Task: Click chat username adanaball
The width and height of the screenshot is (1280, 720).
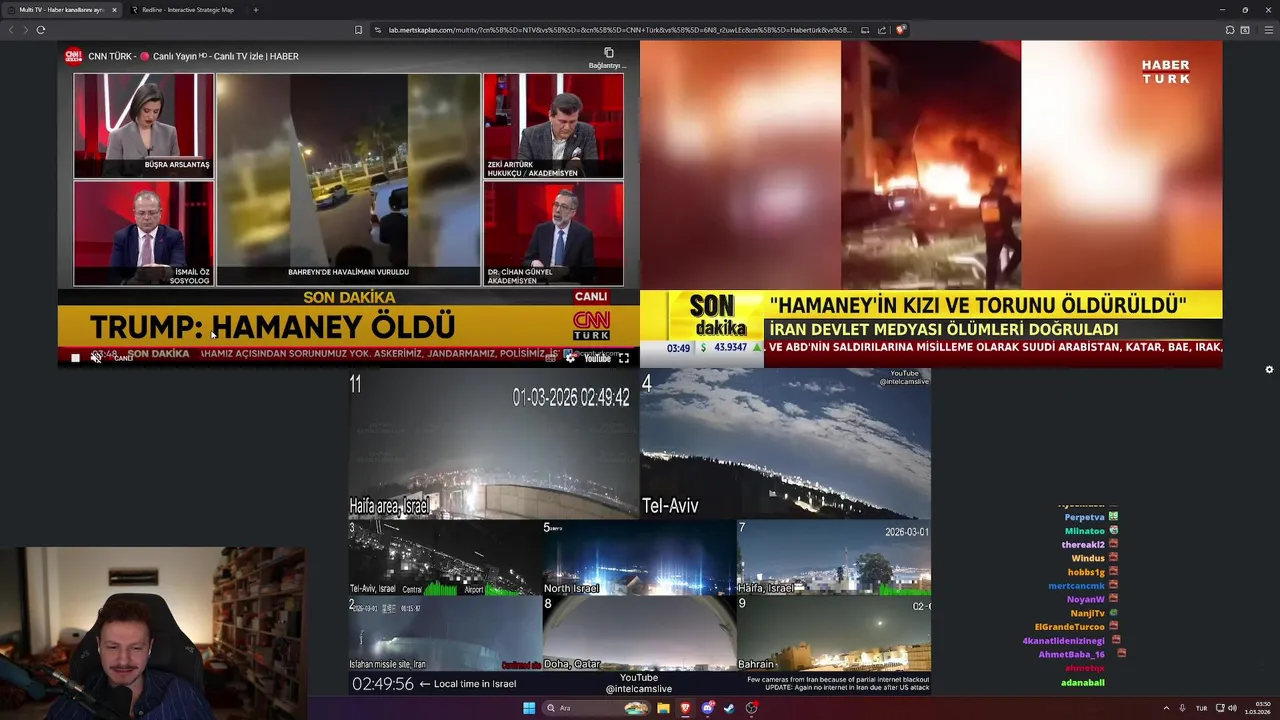Action: (x=1083, y=683)
